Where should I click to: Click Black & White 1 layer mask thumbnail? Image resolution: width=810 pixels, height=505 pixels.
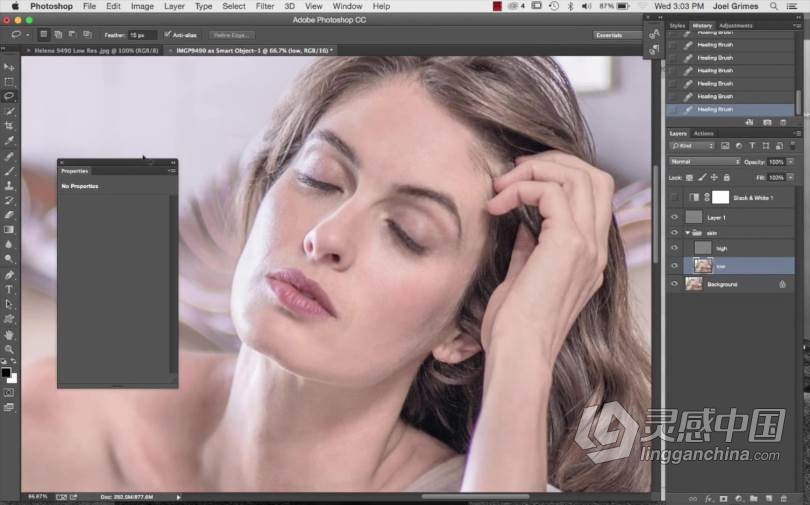720,197
